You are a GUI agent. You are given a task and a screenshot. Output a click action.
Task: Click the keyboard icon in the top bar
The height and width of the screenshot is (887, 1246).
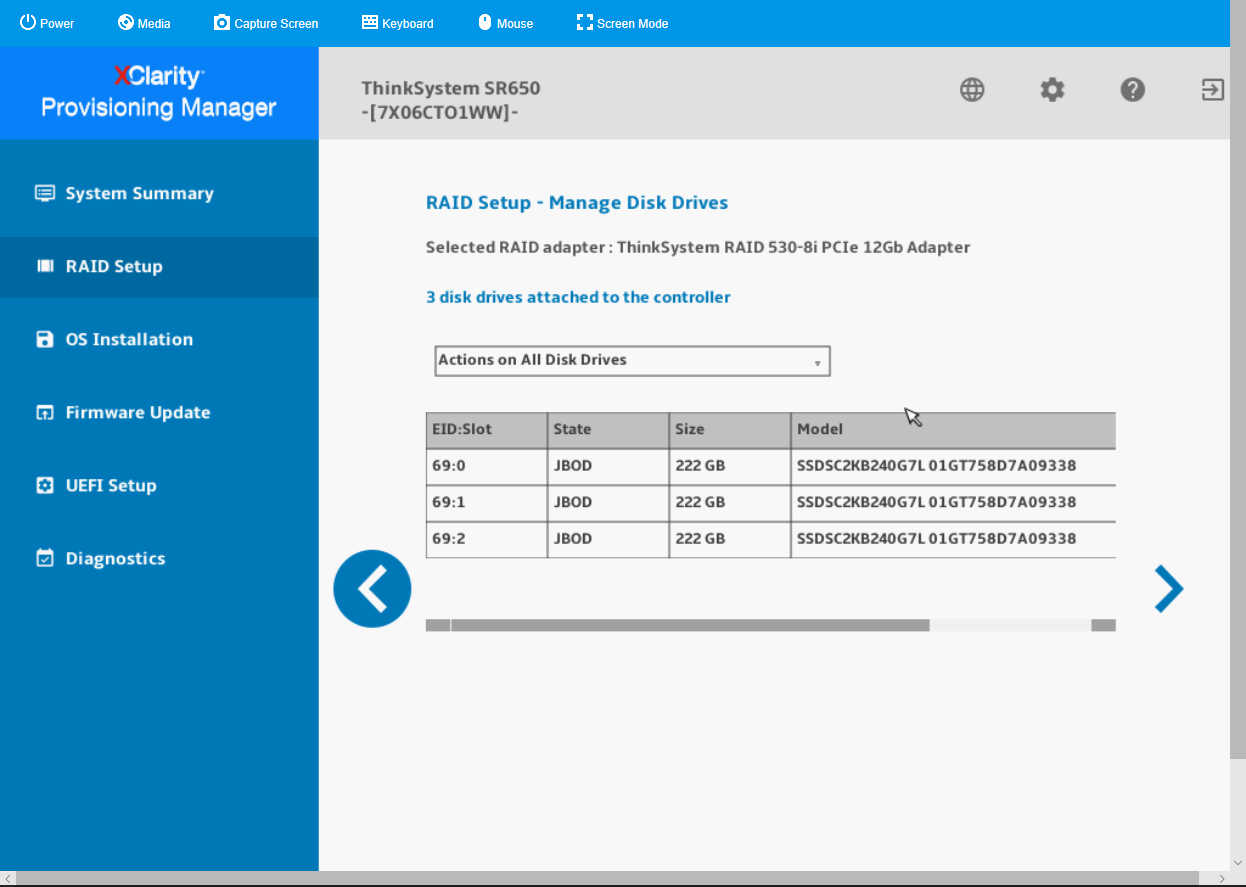point(370,22)
